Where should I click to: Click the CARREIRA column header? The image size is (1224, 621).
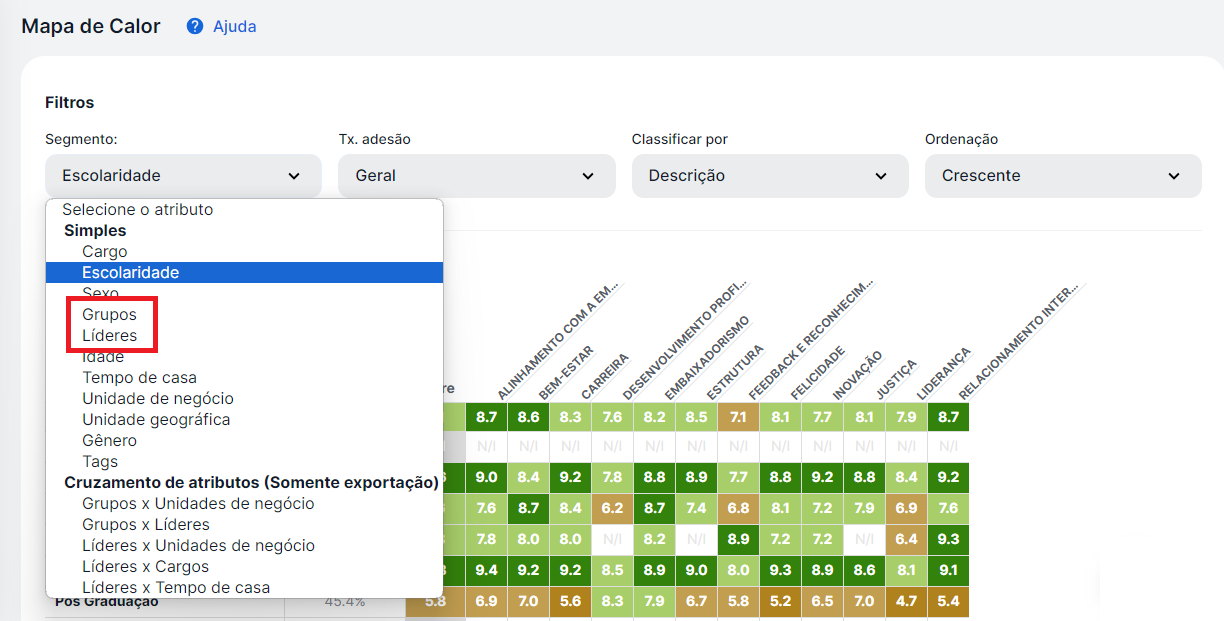tap(604, 377)
